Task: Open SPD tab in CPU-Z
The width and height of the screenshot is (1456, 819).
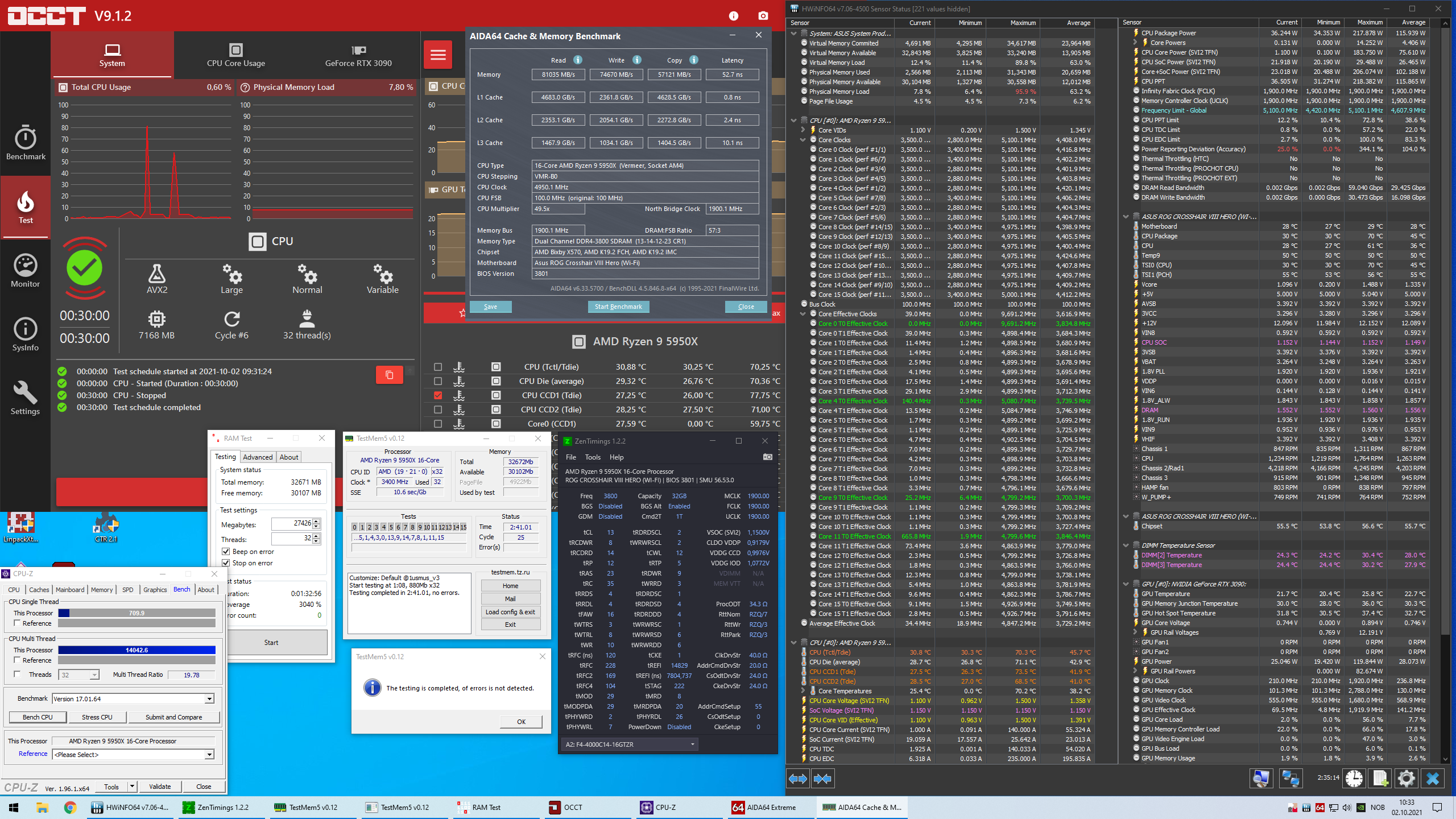Action: coord(128,590)
